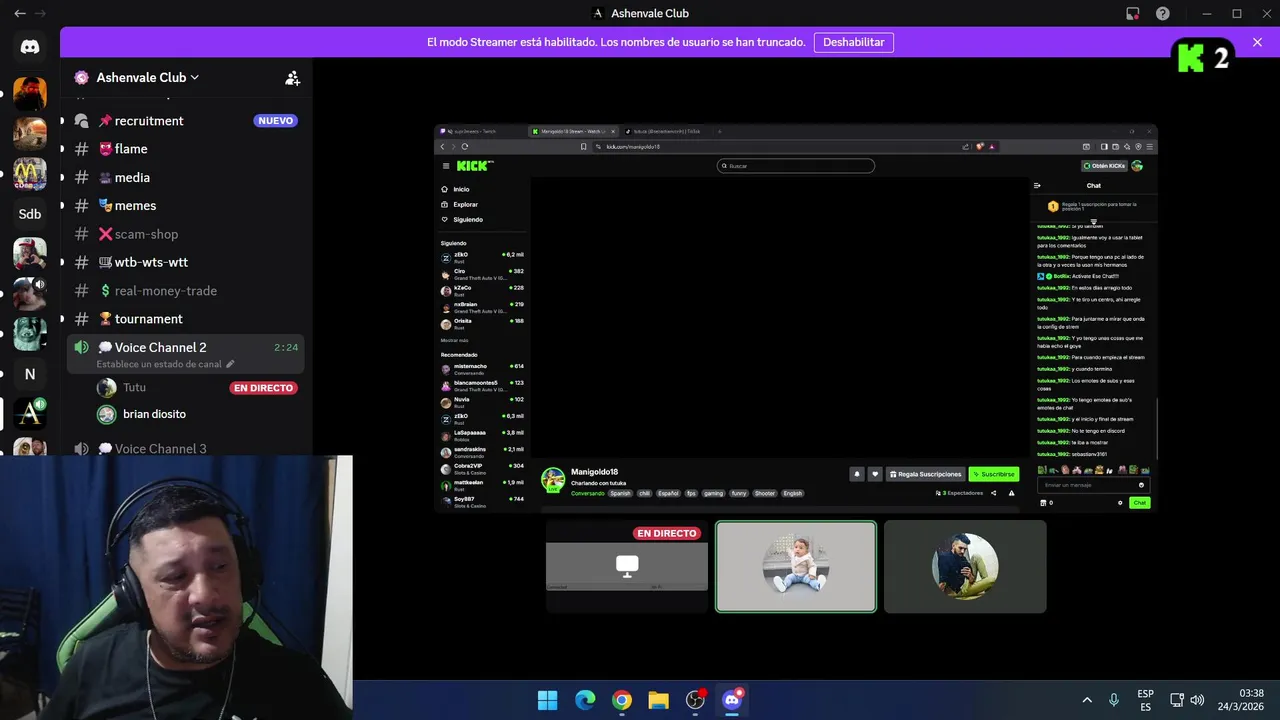Click the microphone icon in system tray

1114,700
